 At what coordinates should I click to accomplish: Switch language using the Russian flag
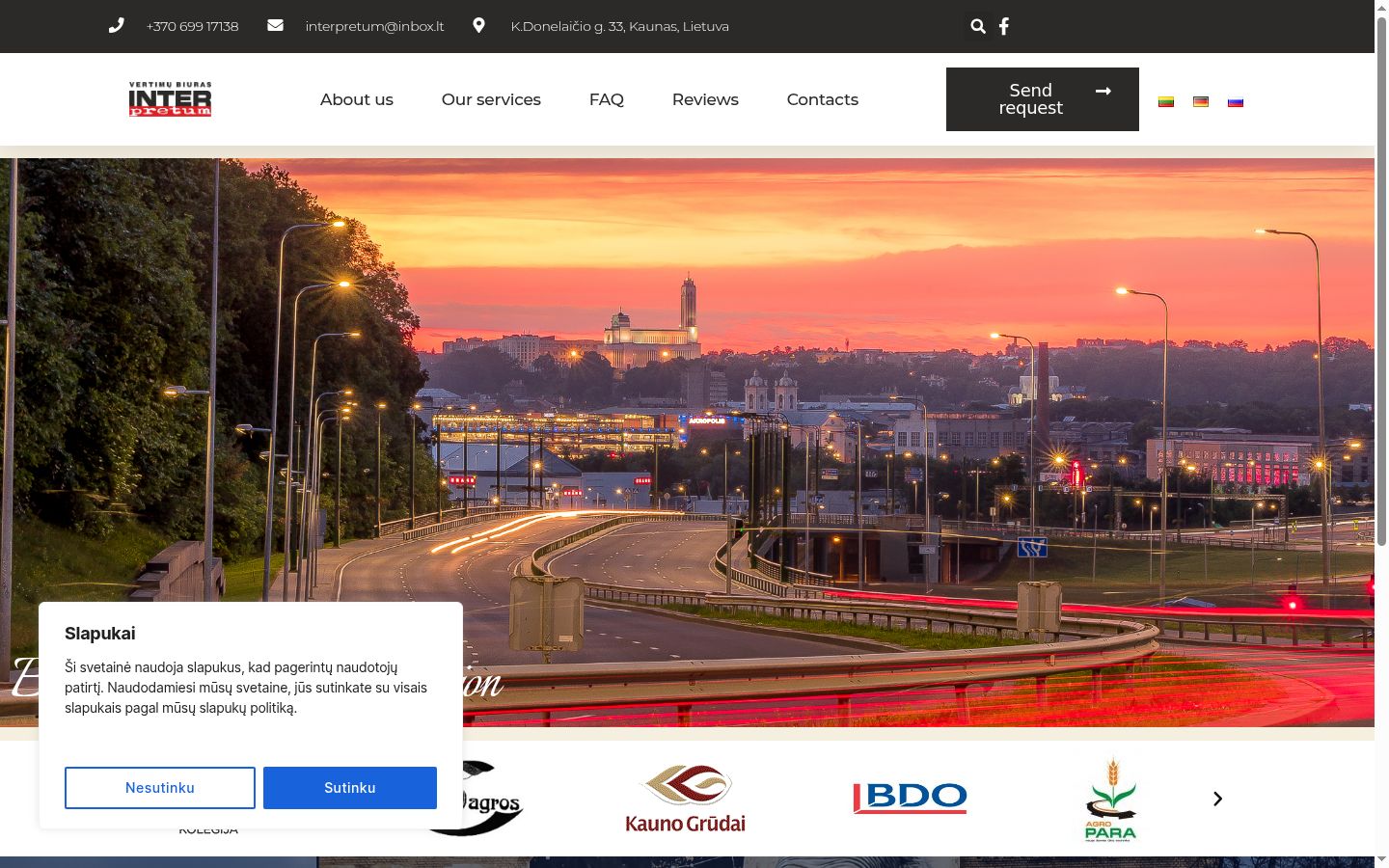(1236, 101)
